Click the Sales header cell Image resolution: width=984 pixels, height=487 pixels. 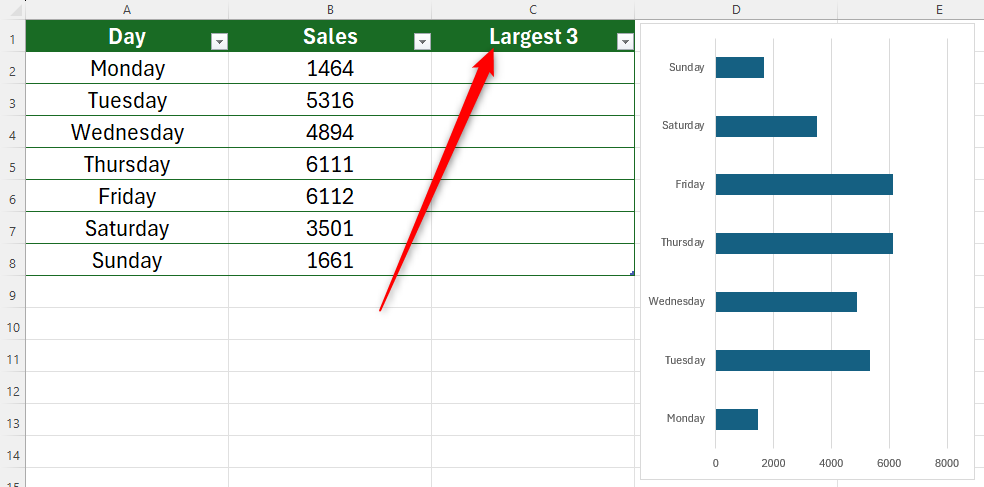[330, 37]
